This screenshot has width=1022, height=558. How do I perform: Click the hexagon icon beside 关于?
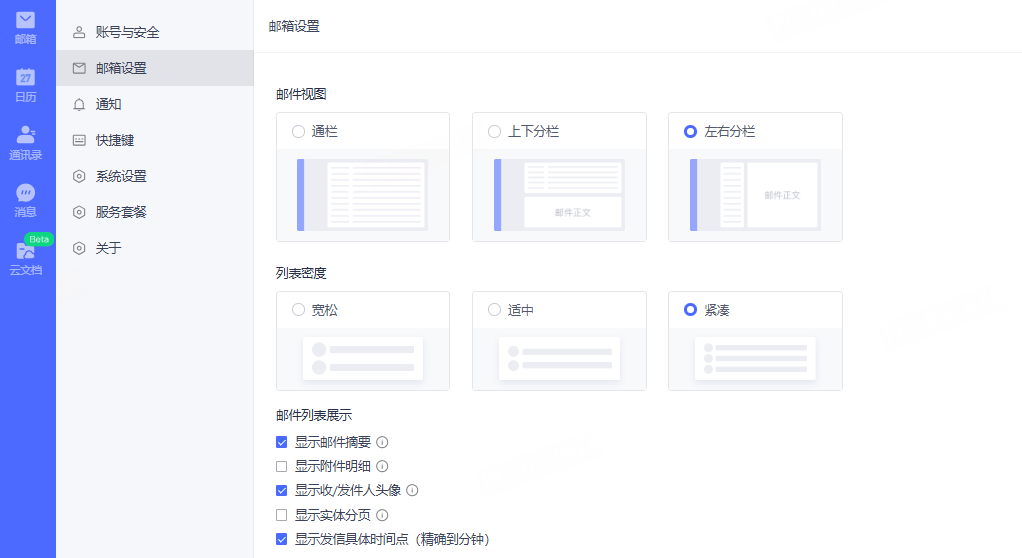79,248
